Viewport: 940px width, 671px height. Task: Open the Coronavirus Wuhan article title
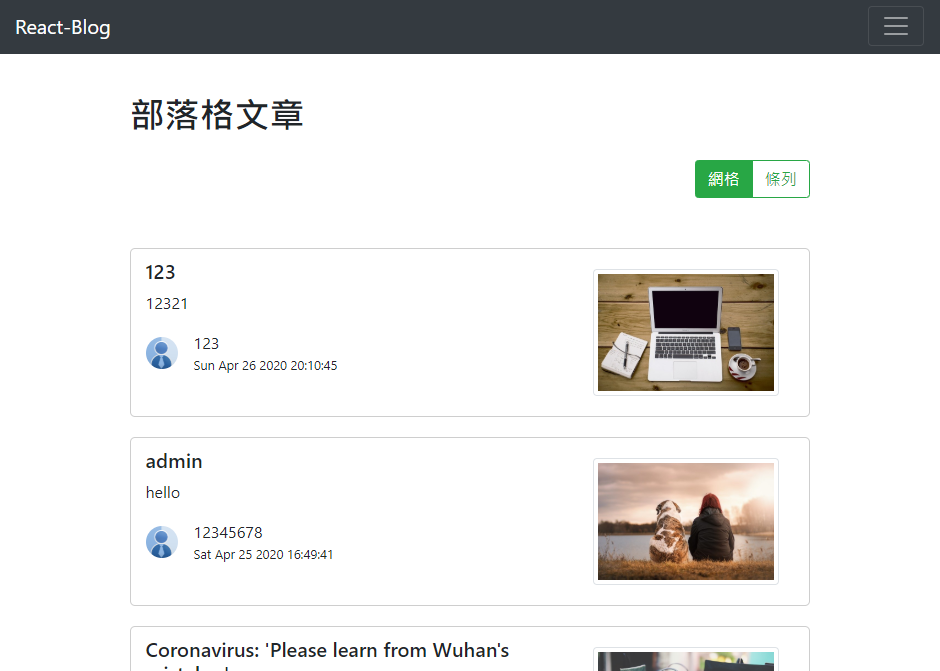coord(327,655)
